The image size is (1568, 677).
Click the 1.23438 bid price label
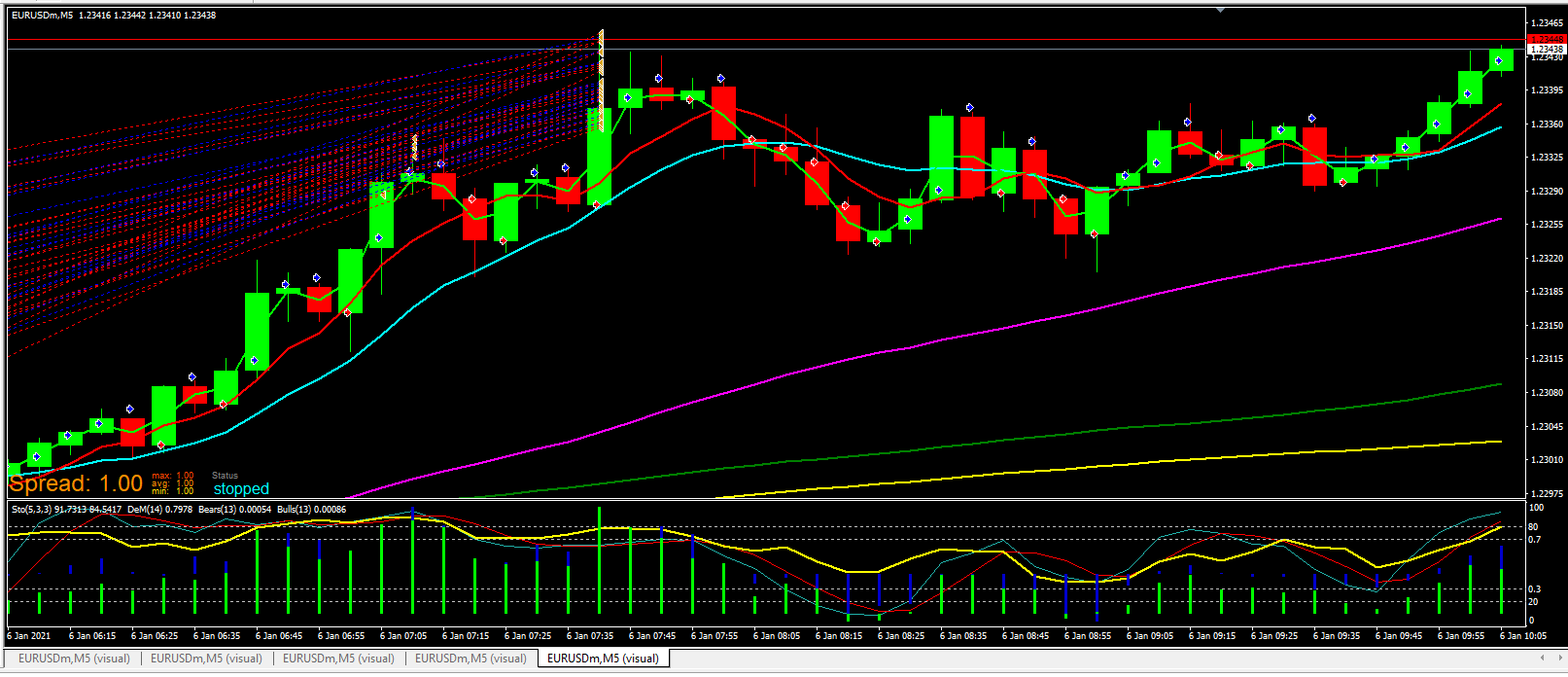click(1547, 49)
